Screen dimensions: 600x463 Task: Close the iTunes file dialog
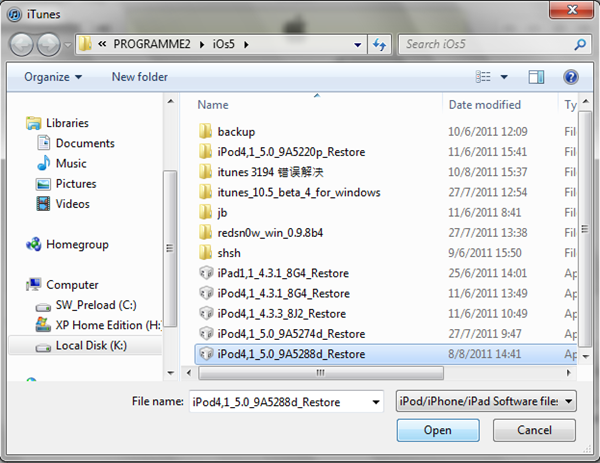(571, 9)
